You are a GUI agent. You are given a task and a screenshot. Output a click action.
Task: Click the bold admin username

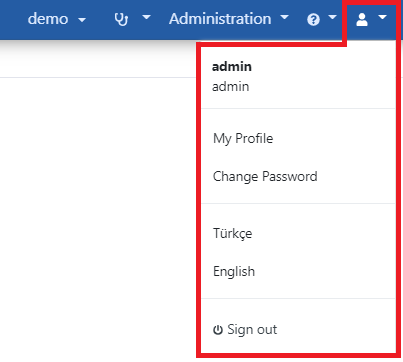(x=232, y=67)
